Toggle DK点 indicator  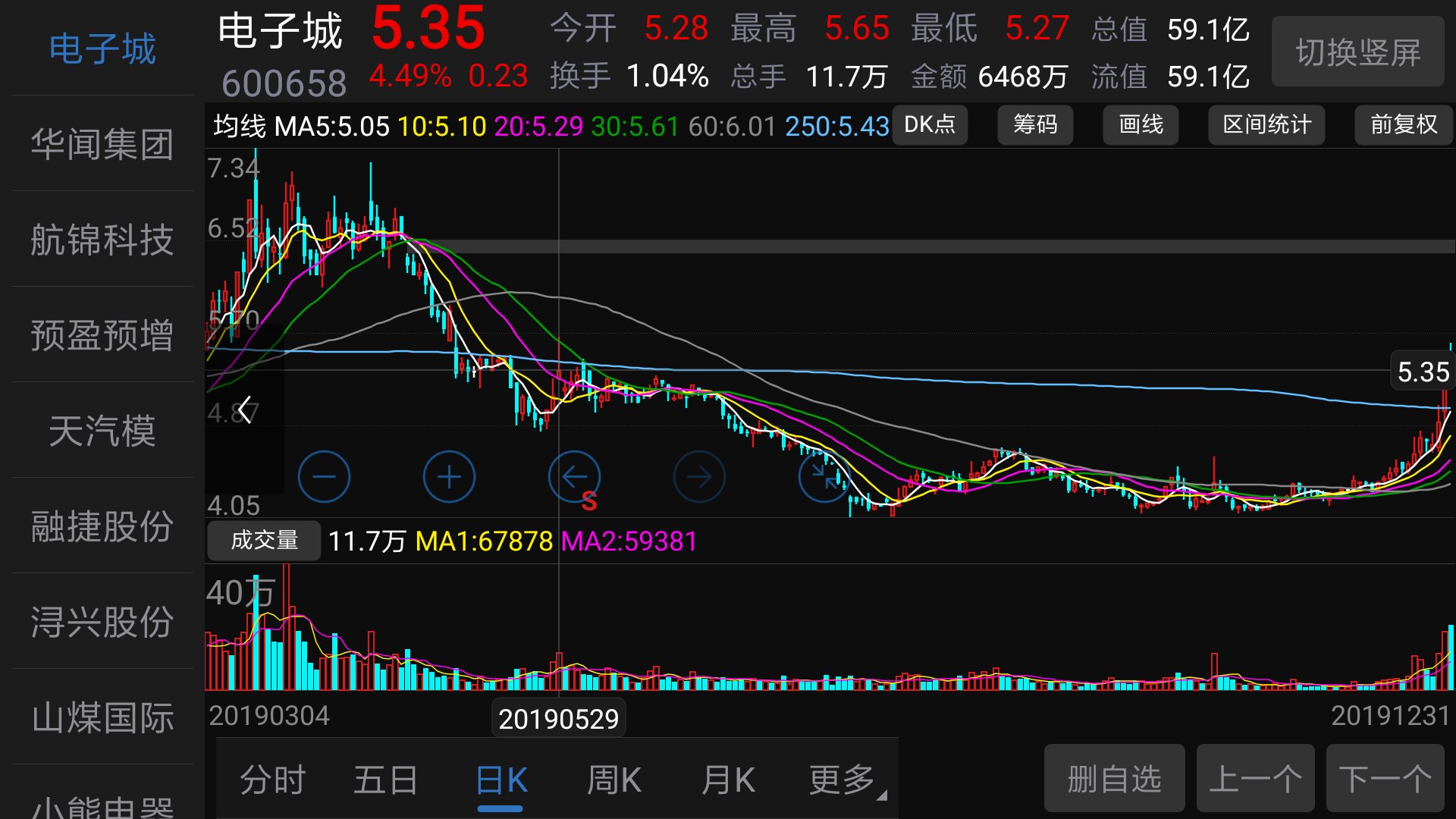coord(930,124)
